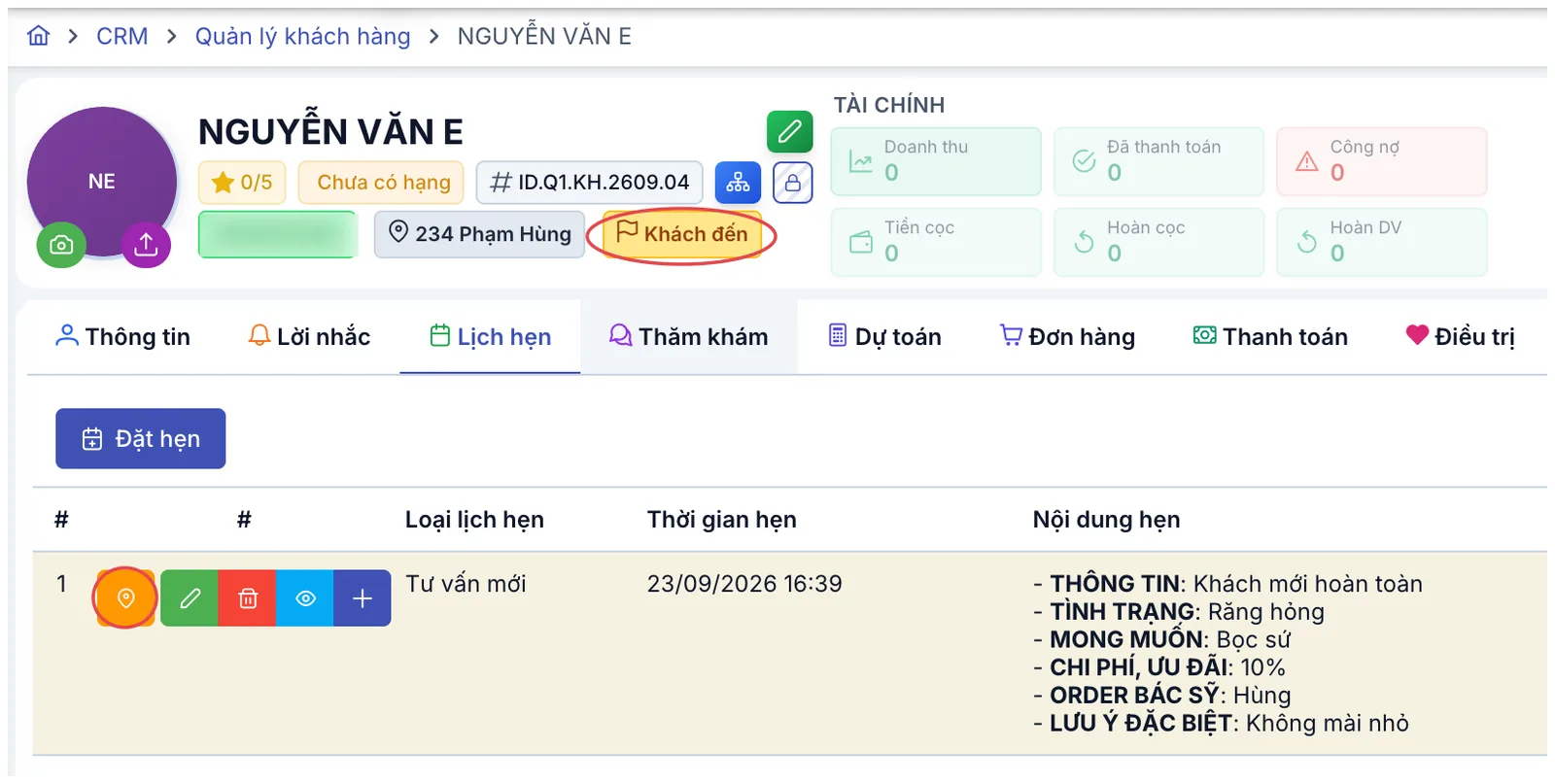1555x784 pixels.
Task: Open the Doanh thu finance card
Action: click(x=936, y=161)
